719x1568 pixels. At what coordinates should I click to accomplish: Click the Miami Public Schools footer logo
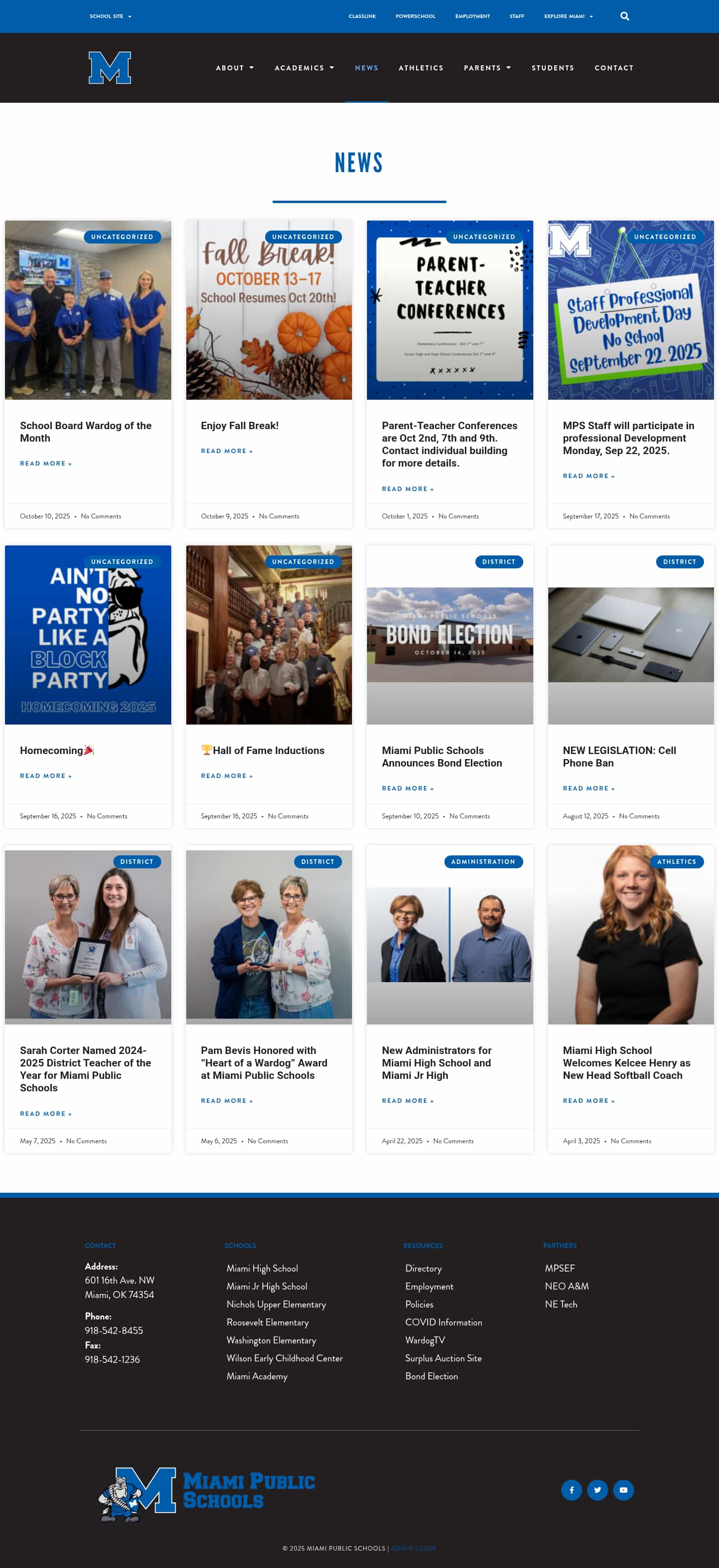click(207, 1494)
